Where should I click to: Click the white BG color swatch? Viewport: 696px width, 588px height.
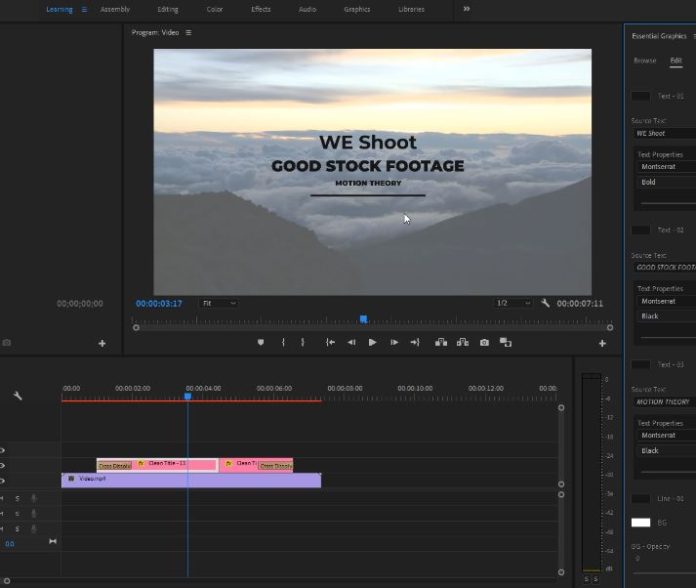(x=640, y=522)
